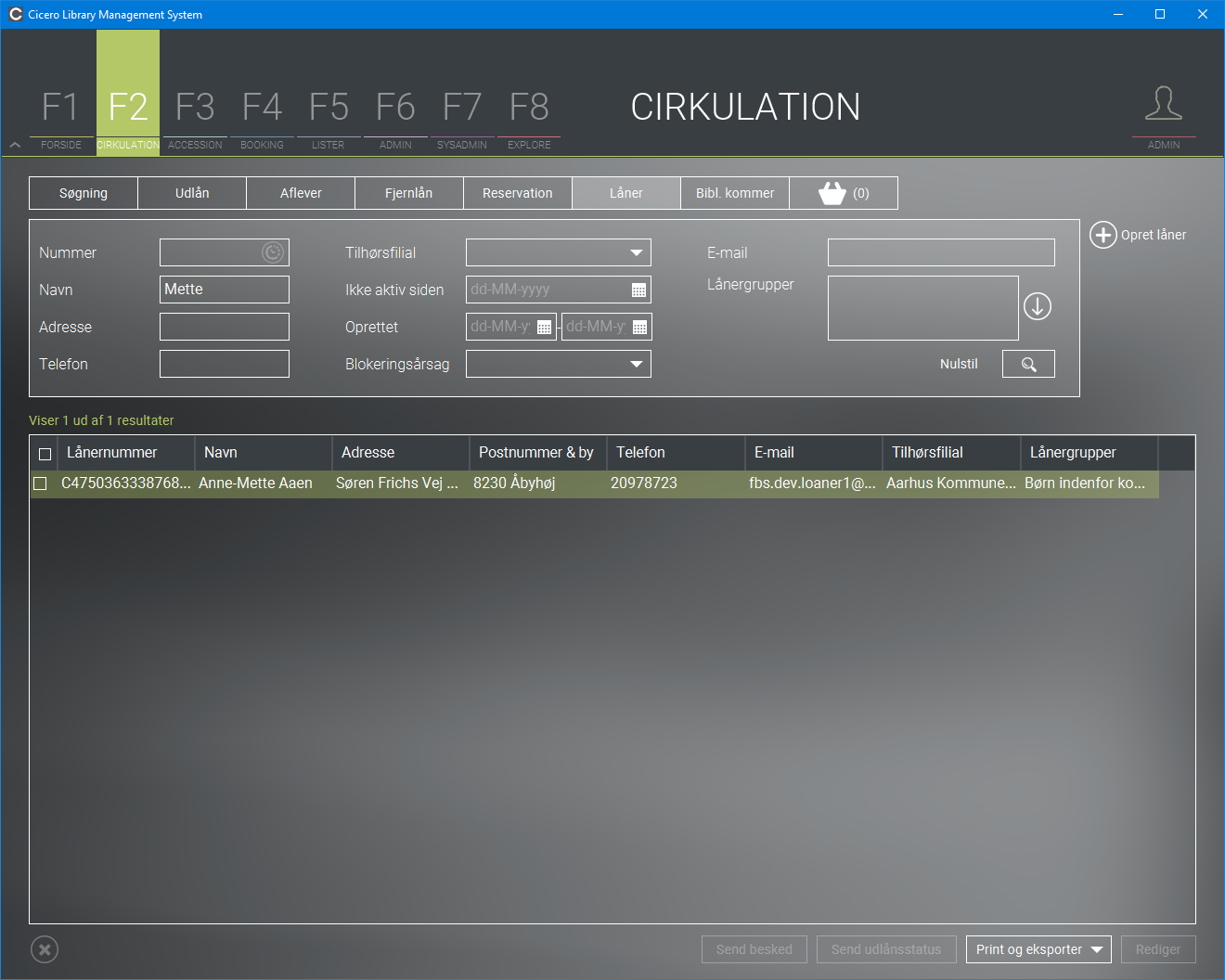Open first Oprettet date calendar picker

[x=545, y=327]
